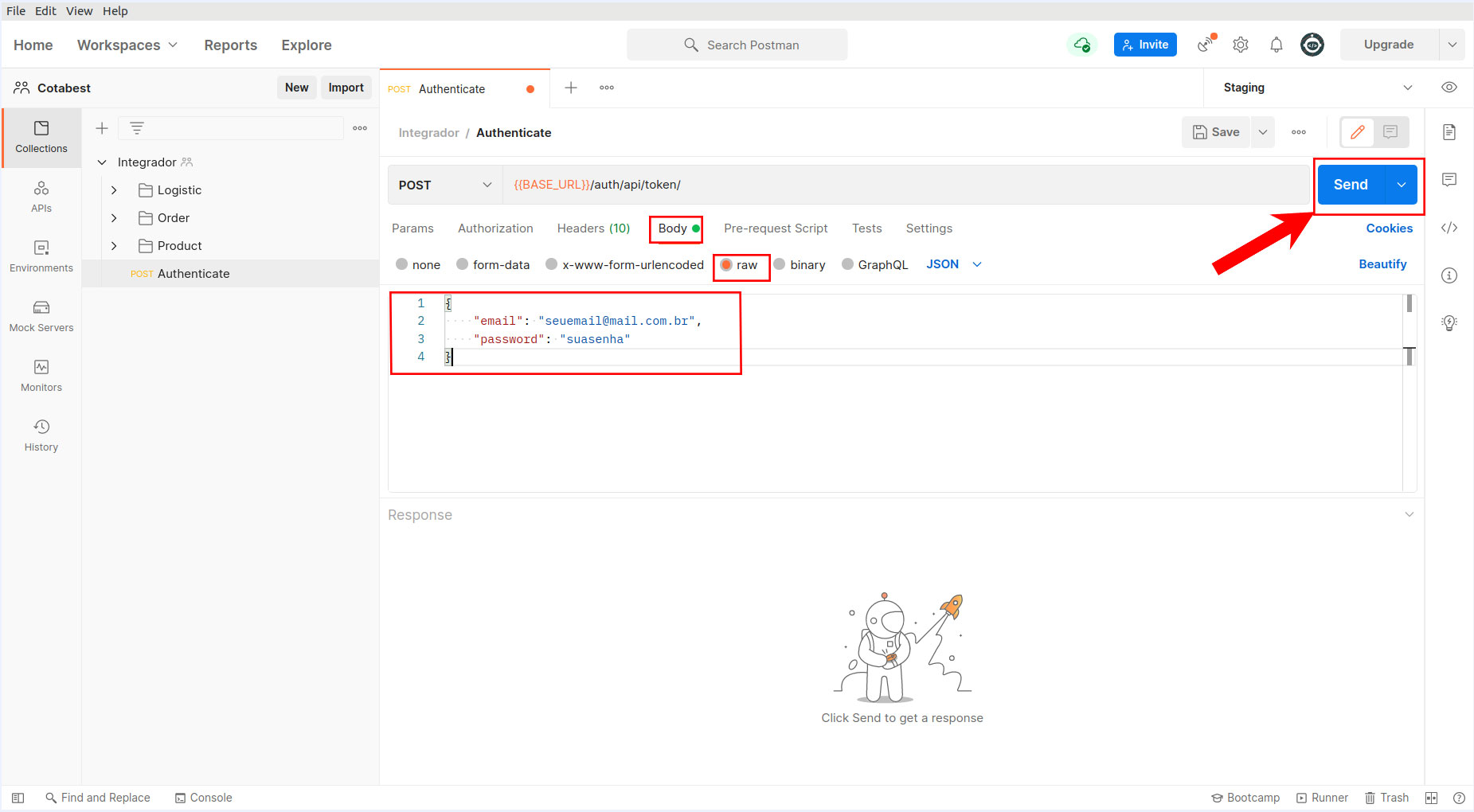Collapse the Response pane chevron

coord(1409,514)
